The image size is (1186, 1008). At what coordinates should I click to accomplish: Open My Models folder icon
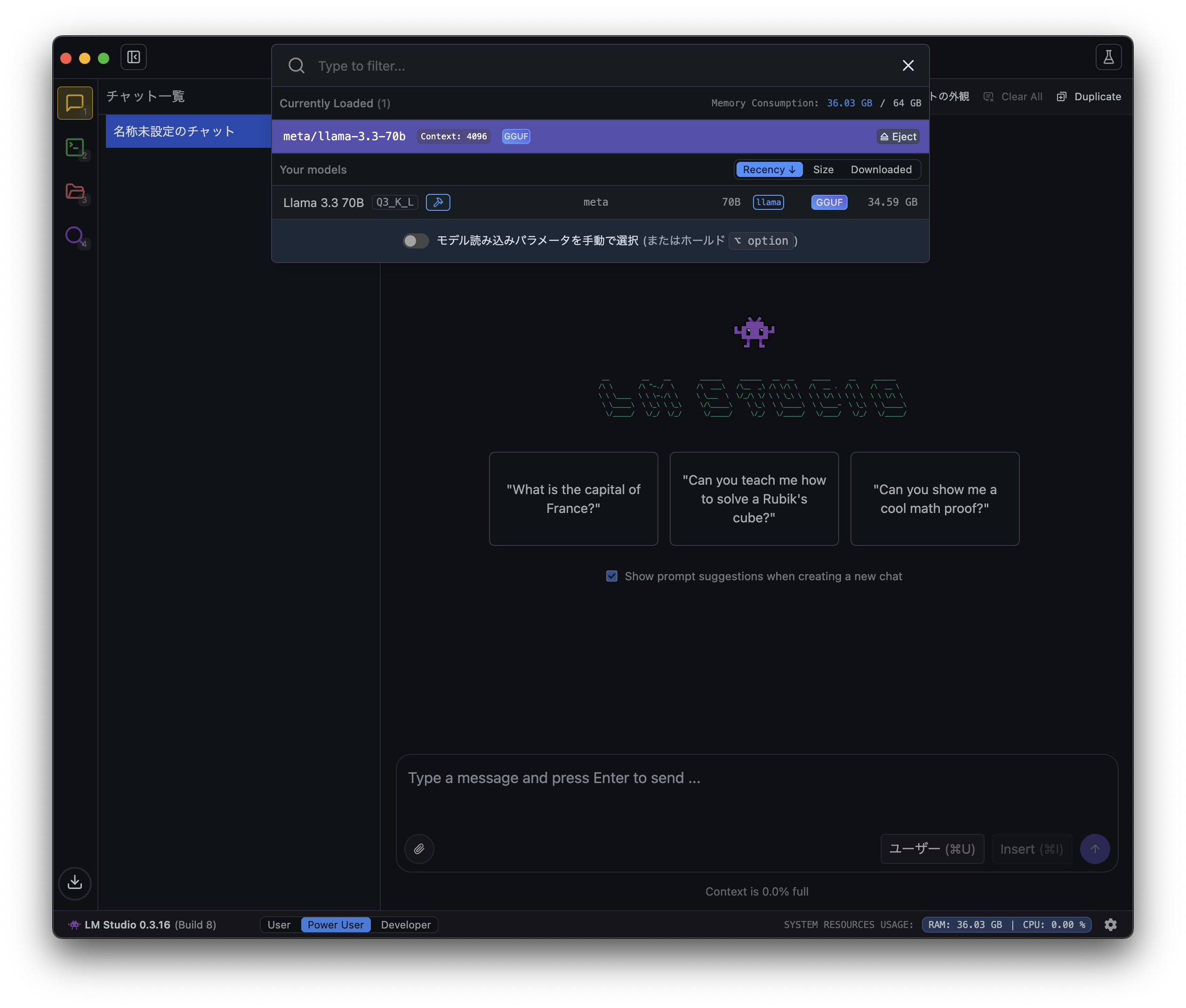point(74,191)
